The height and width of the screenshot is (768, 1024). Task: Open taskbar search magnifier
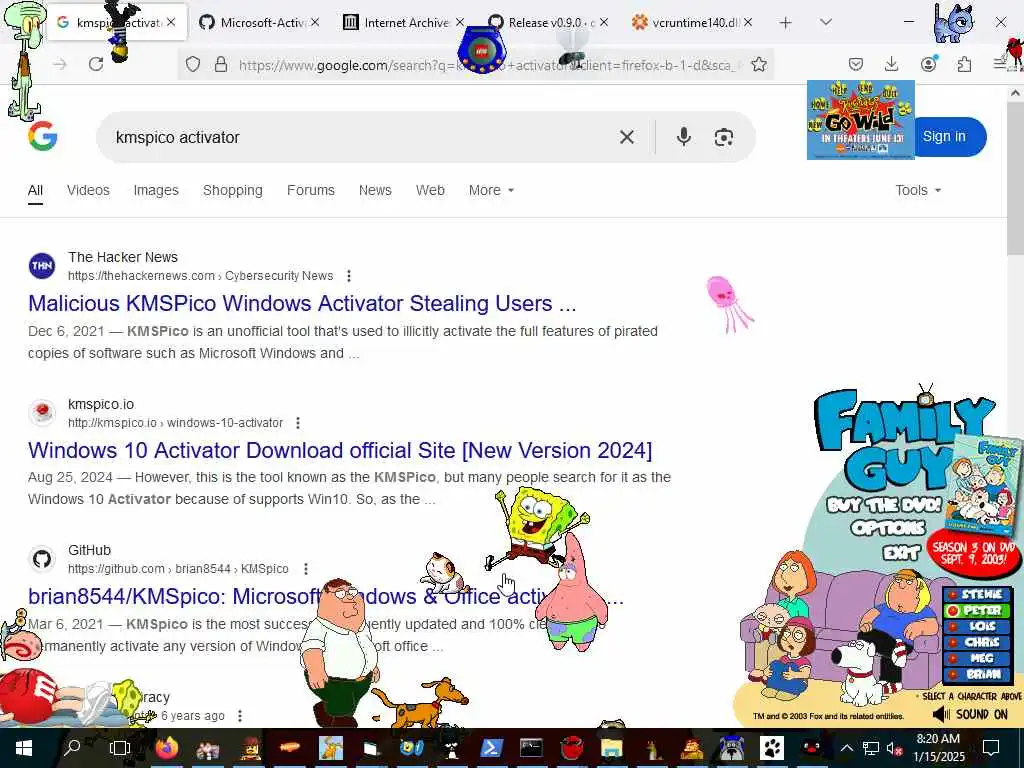coord(72,747)
